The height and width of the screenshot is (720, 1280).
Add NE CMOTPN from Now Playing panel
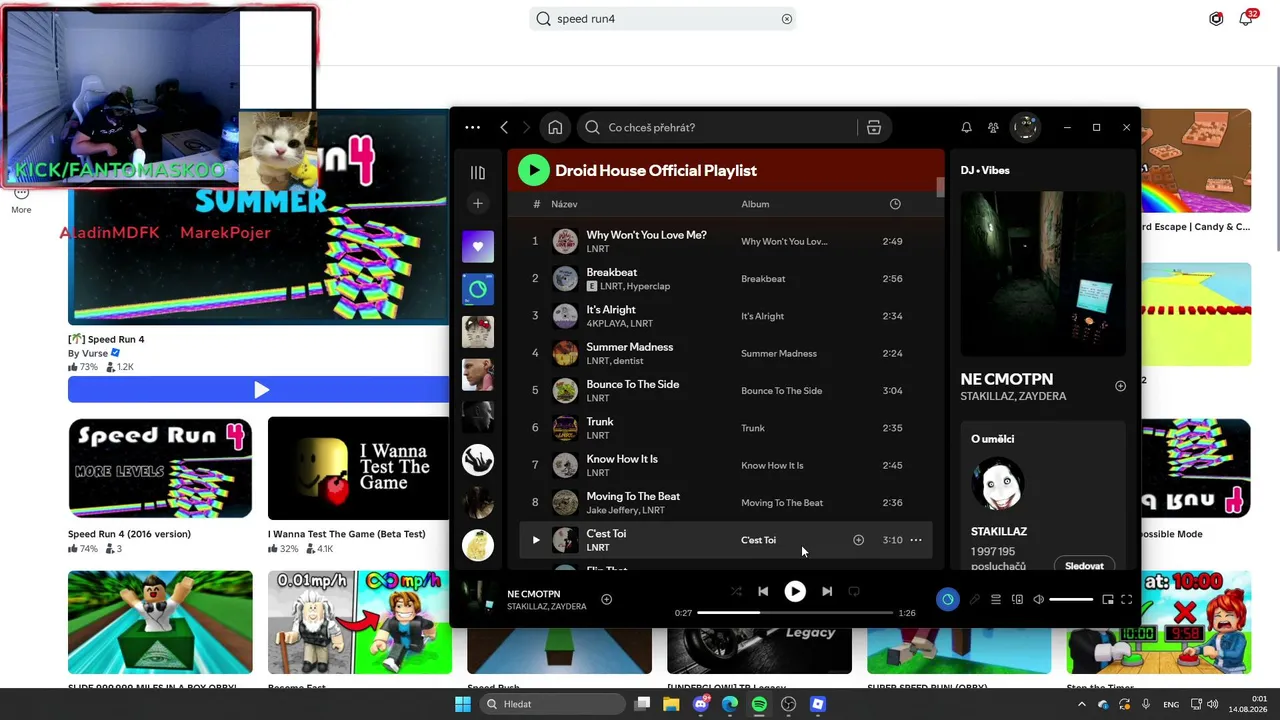1120,386
